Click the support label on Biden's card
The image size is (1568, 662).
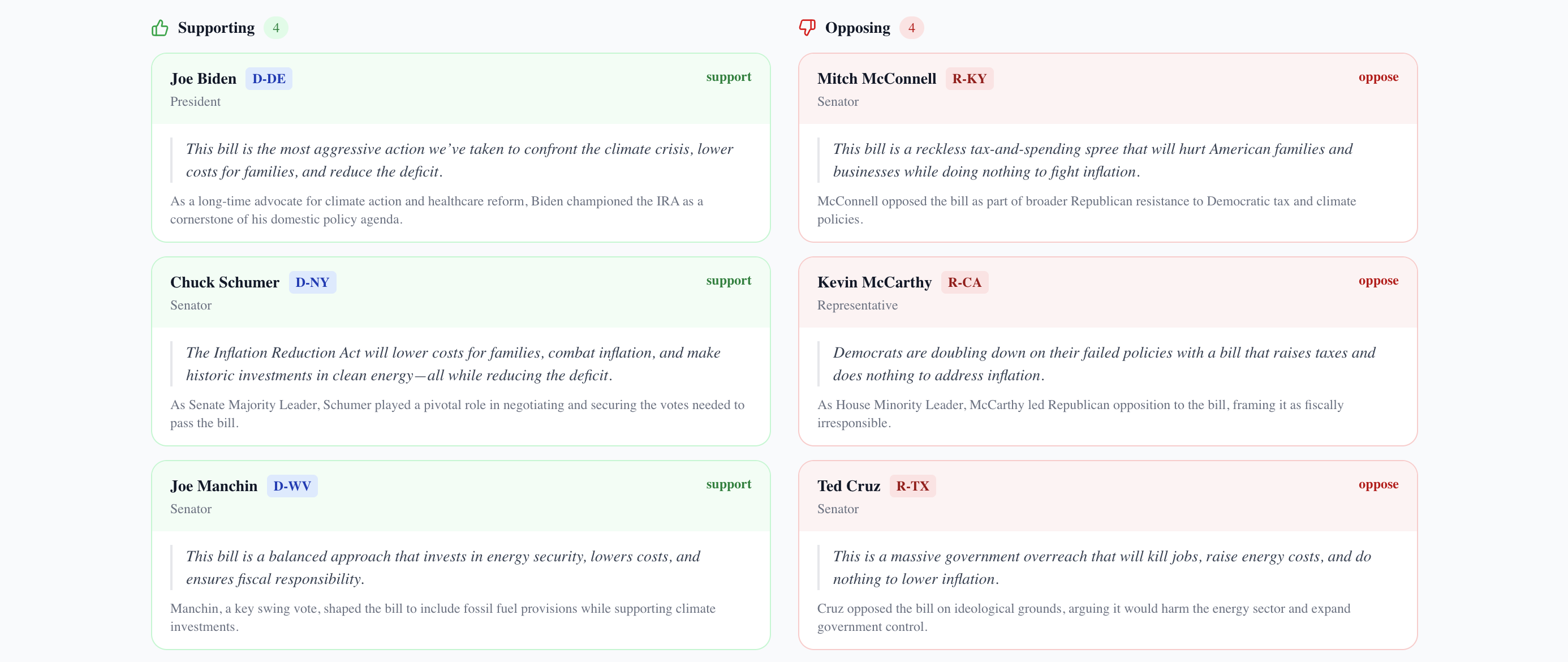click(728, 77)
